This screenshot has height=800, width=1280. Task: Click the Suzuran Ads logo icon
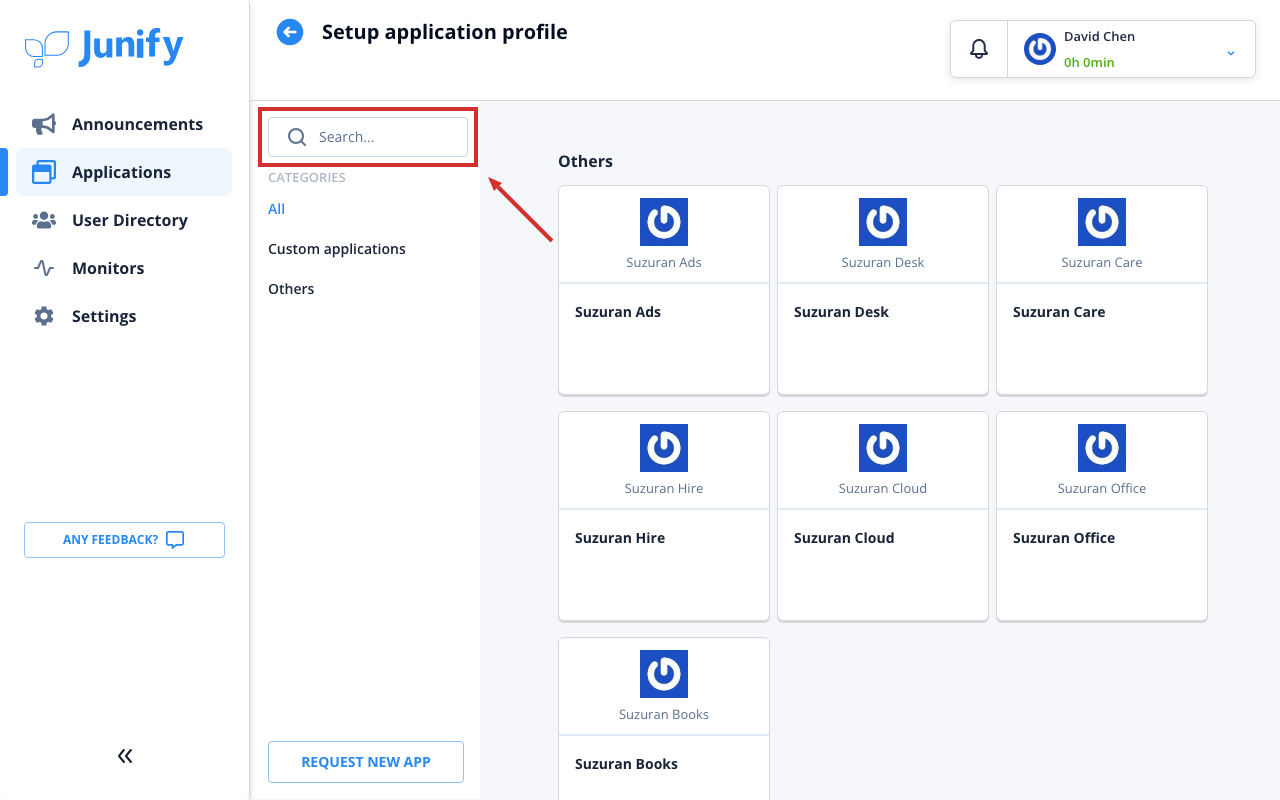coord(664,222)
